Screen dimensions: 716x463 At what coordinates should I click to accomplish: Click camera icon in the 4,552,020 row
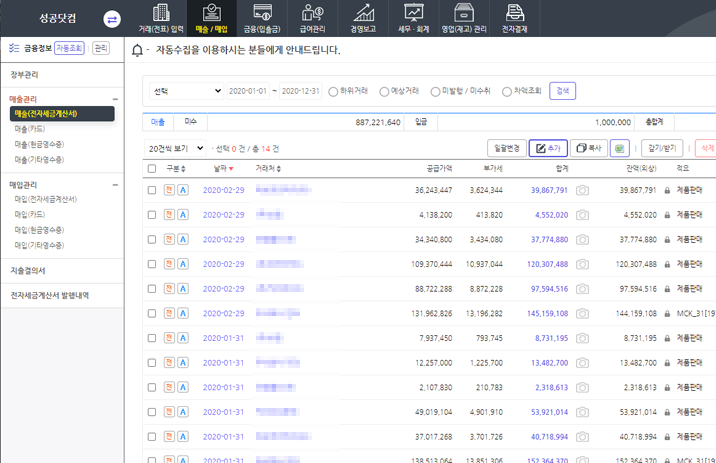click(582, 215)
